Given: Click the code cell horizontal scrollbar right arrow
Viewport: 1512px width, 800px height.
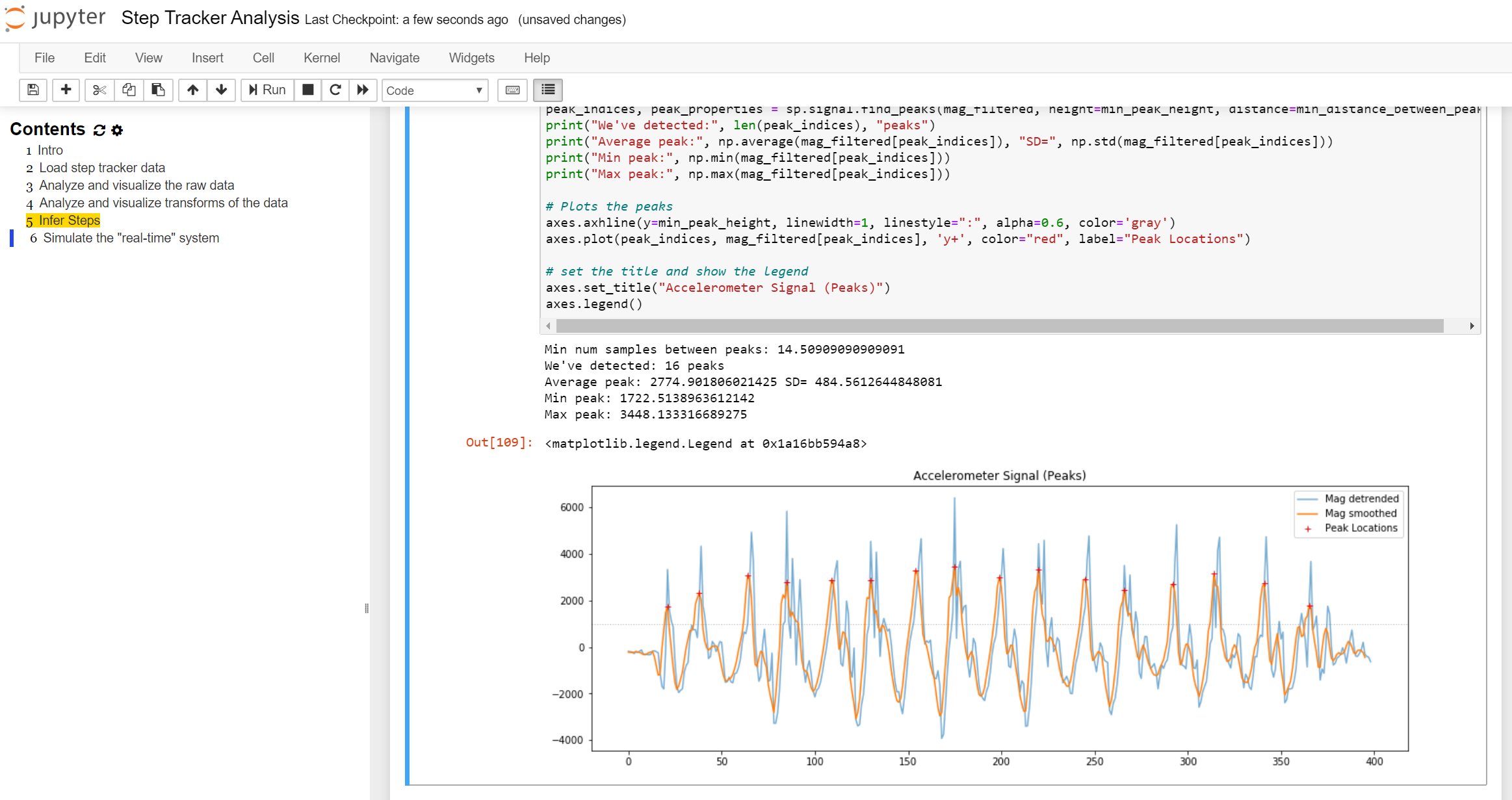Looking at the screenshot, I should pos(1472,326).
